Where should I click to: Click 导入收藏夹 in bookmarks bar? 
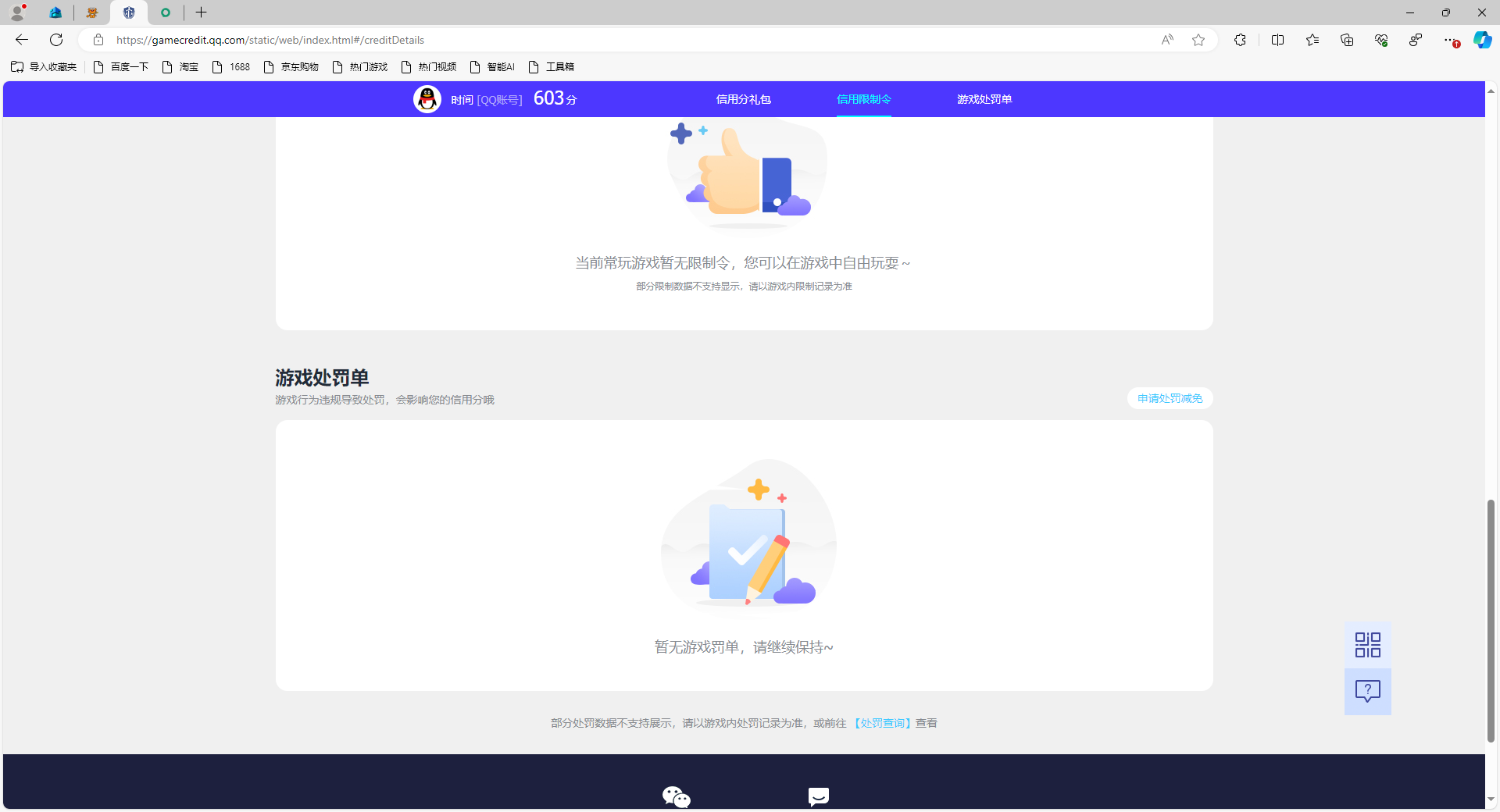click(44, 67)
